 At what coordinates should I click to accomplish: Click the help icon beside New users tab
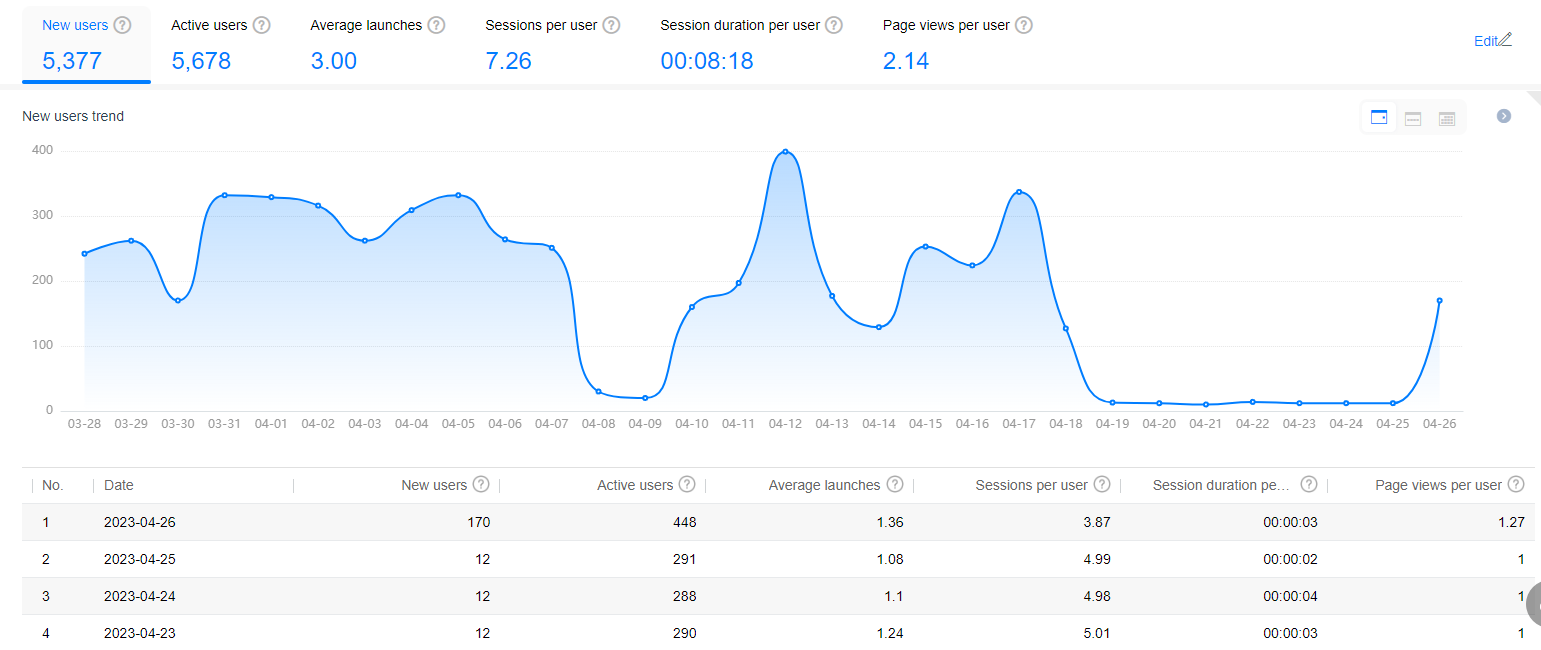pos(122,25)
